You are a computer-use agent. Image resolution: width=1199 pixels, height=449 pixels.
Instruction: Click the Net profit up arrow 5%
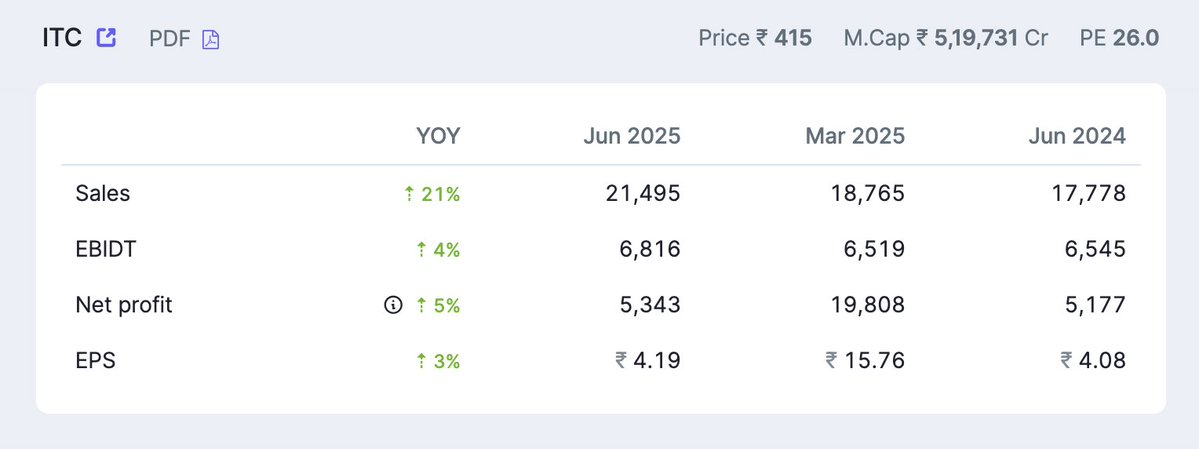[438, 306]
